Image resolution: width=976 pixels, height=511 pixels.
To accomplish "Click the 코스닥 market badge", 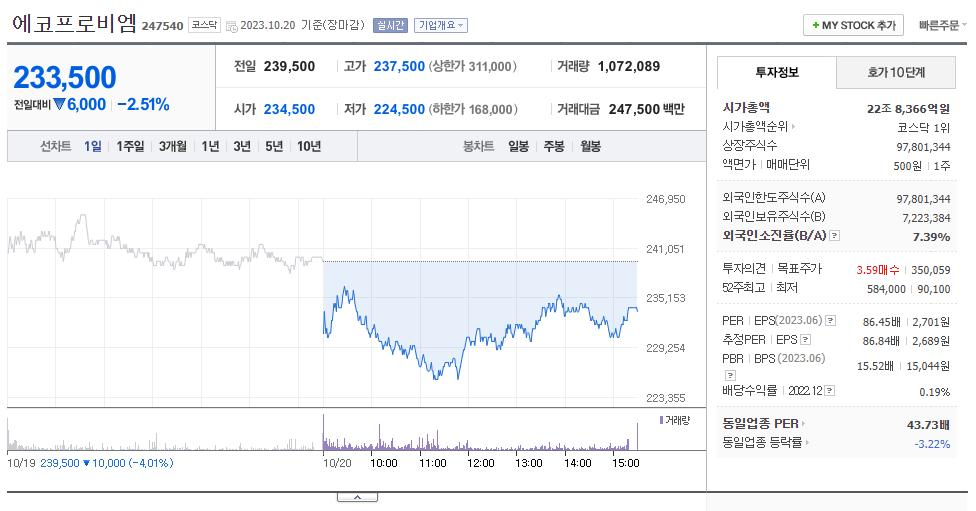I will pos(204,25).
